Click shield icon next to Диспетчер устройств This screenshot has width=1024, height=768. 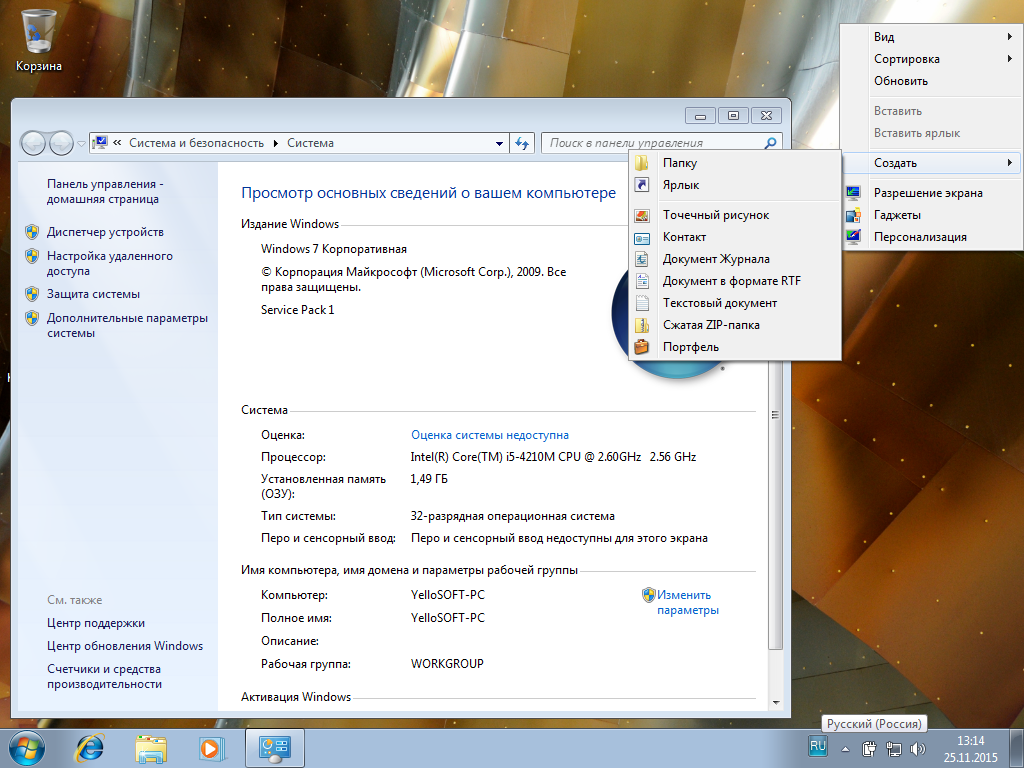click(32, 232)
